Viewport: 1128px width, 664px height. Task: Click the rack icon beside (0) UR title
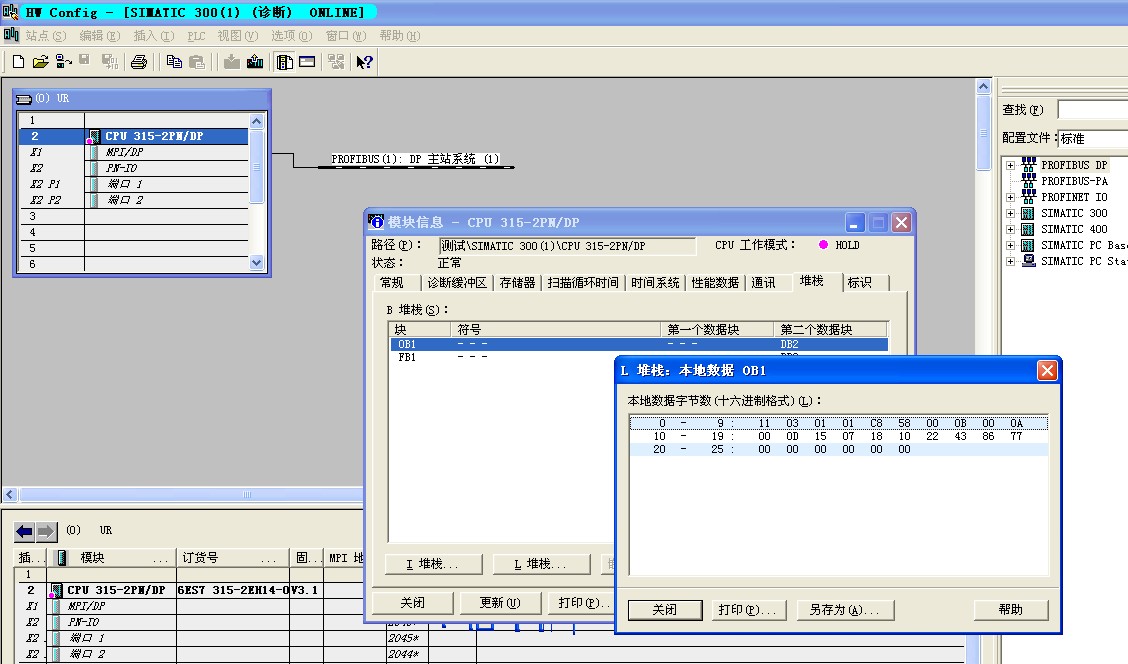tap(24, 99)
